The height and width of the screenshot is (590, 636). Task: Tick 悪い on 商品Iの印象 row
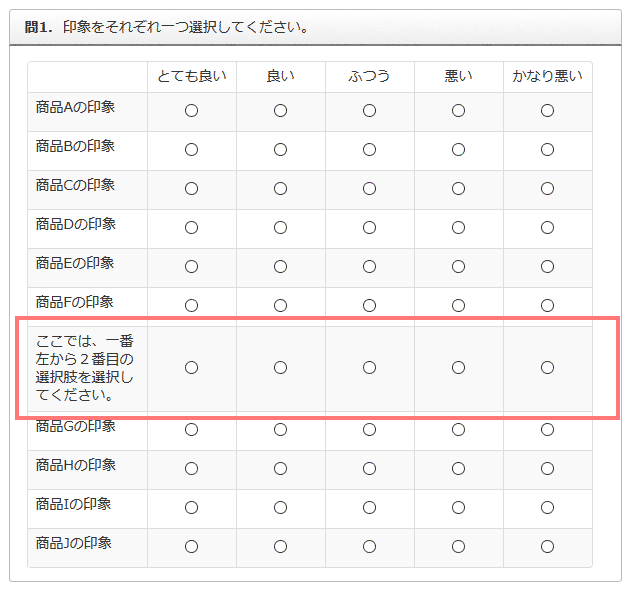point(458,508)
